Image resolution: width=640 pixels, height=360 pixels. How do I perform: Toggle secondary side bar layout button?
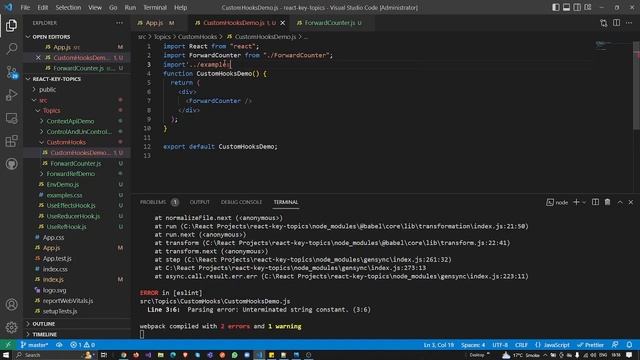pyautogui.click(x=577, y=7)
